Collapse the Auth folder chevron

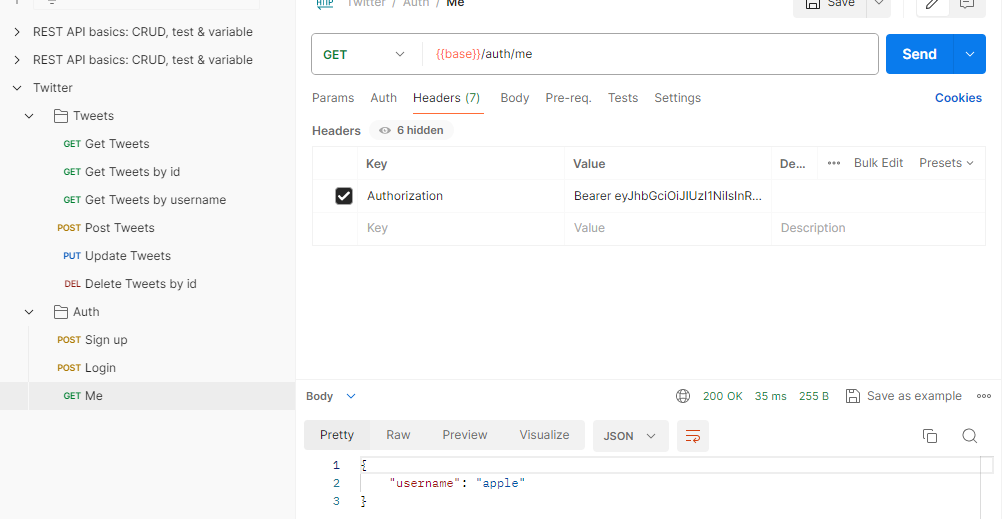pos(29,312)
